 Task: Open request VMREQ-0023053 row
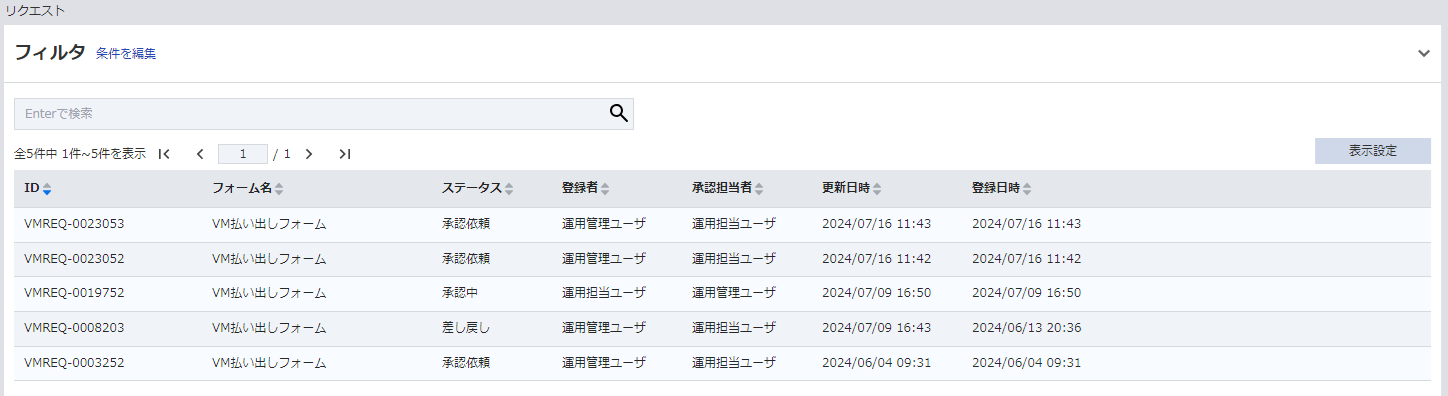pyautogui.click(x=722, y=224)
